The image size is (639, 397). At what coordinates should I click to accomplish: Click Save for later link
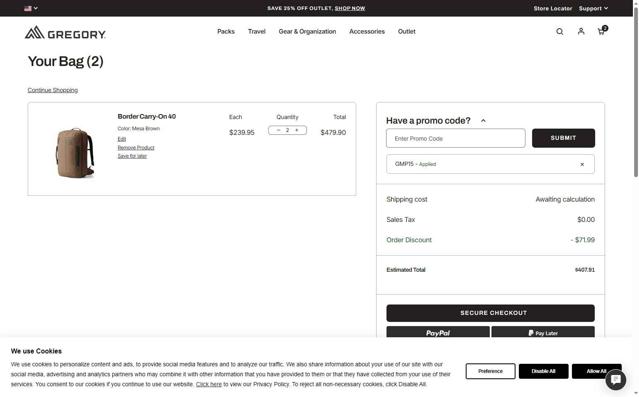coord(132,156)
